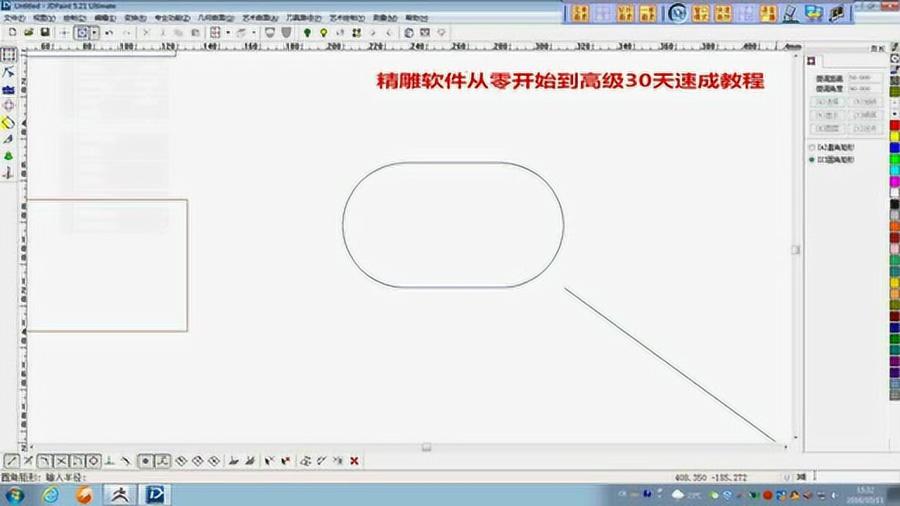Click the yellow light bulb toolbar icon
This screenshot has height=506, width=900.
pyautogui.click(x=323, y=32)
